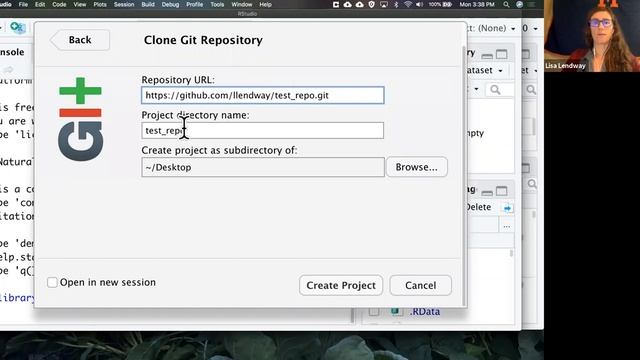Open the View menu

click(80, 4)
